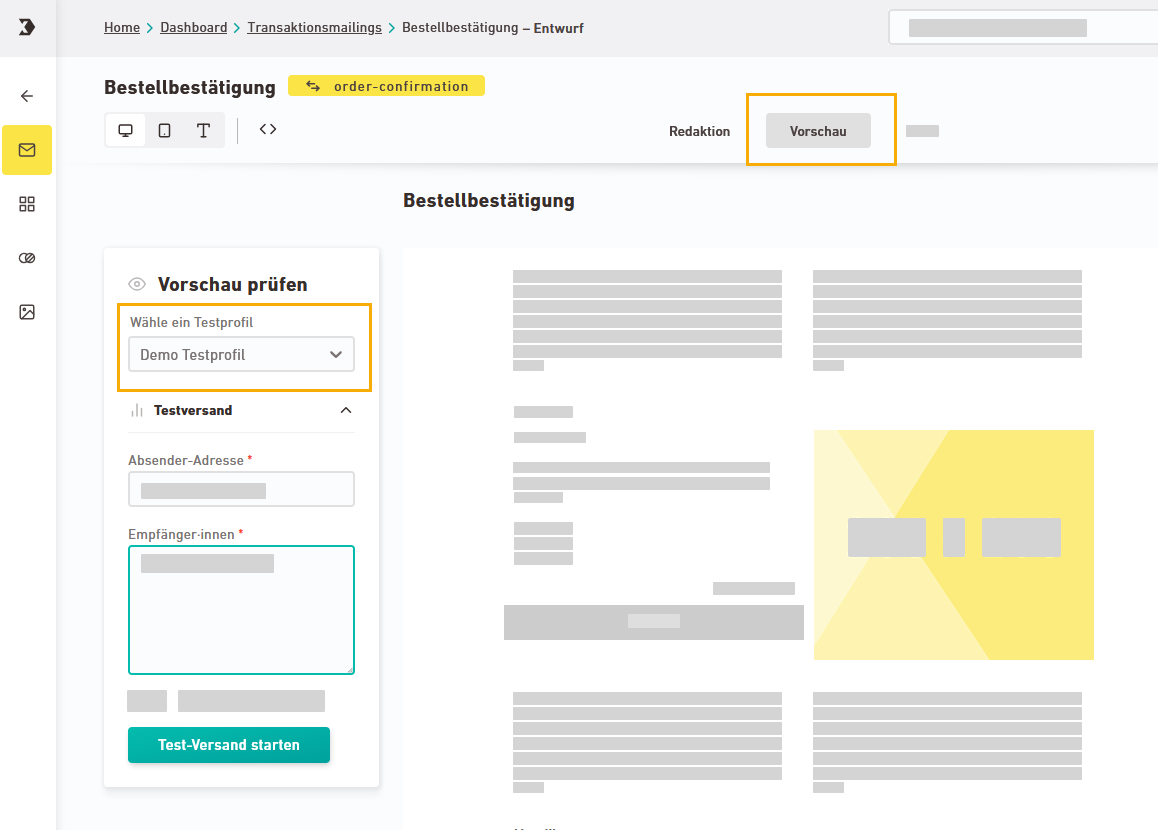The image size is (1158, 830).
Task: Switch to plain text preview mode
Action: tap(203, 131)
